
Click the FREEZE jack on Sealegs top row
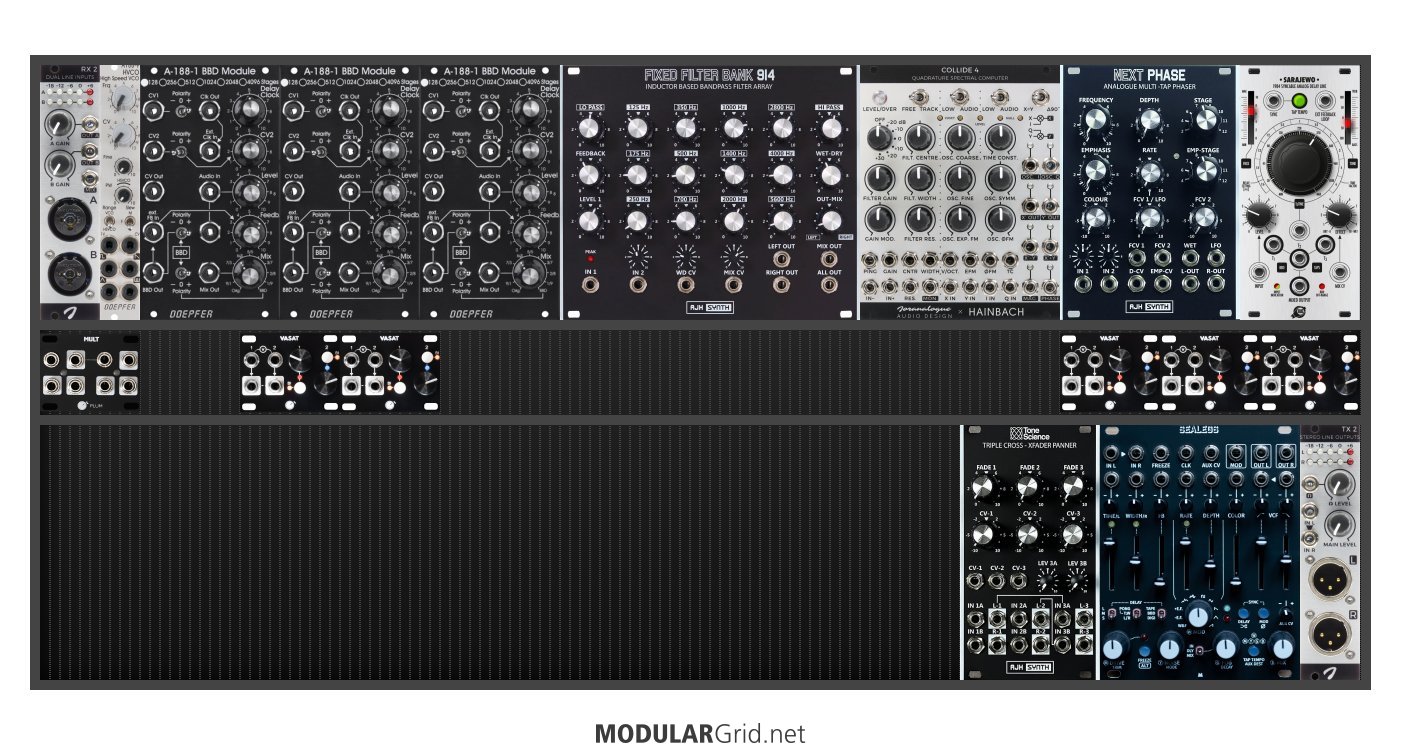pyautogui.click(x=1161, y=453)
